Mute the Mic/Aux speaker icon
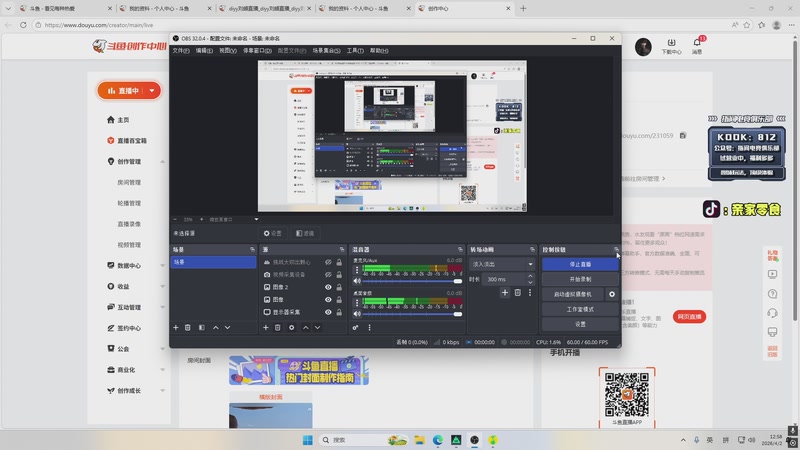This screenshot has width=800, height=450. pos(357,281)
